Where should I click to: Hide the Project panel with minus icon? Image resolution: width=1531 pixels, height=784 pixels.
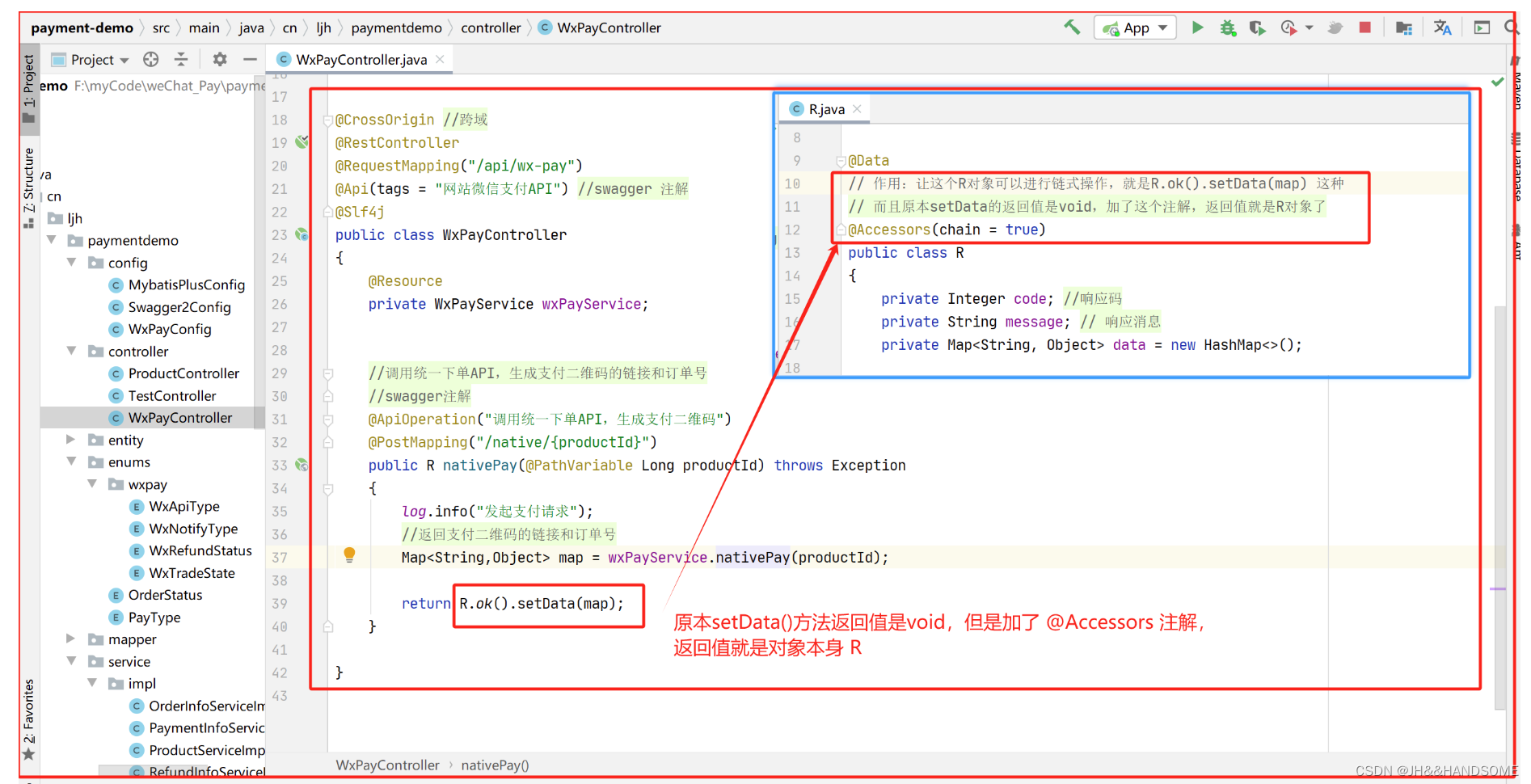click(250, 59)
